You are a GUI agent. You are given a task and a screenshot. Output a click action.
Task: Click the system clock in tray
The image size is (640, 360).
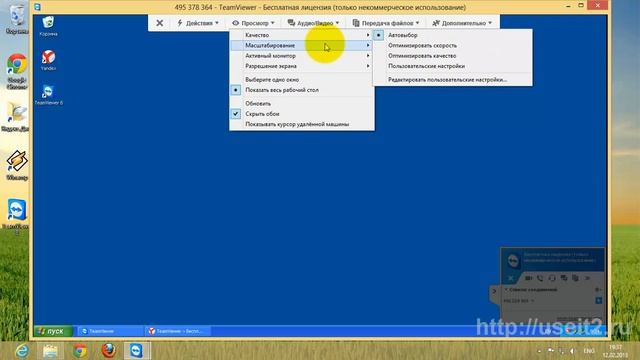click(616, 351)
